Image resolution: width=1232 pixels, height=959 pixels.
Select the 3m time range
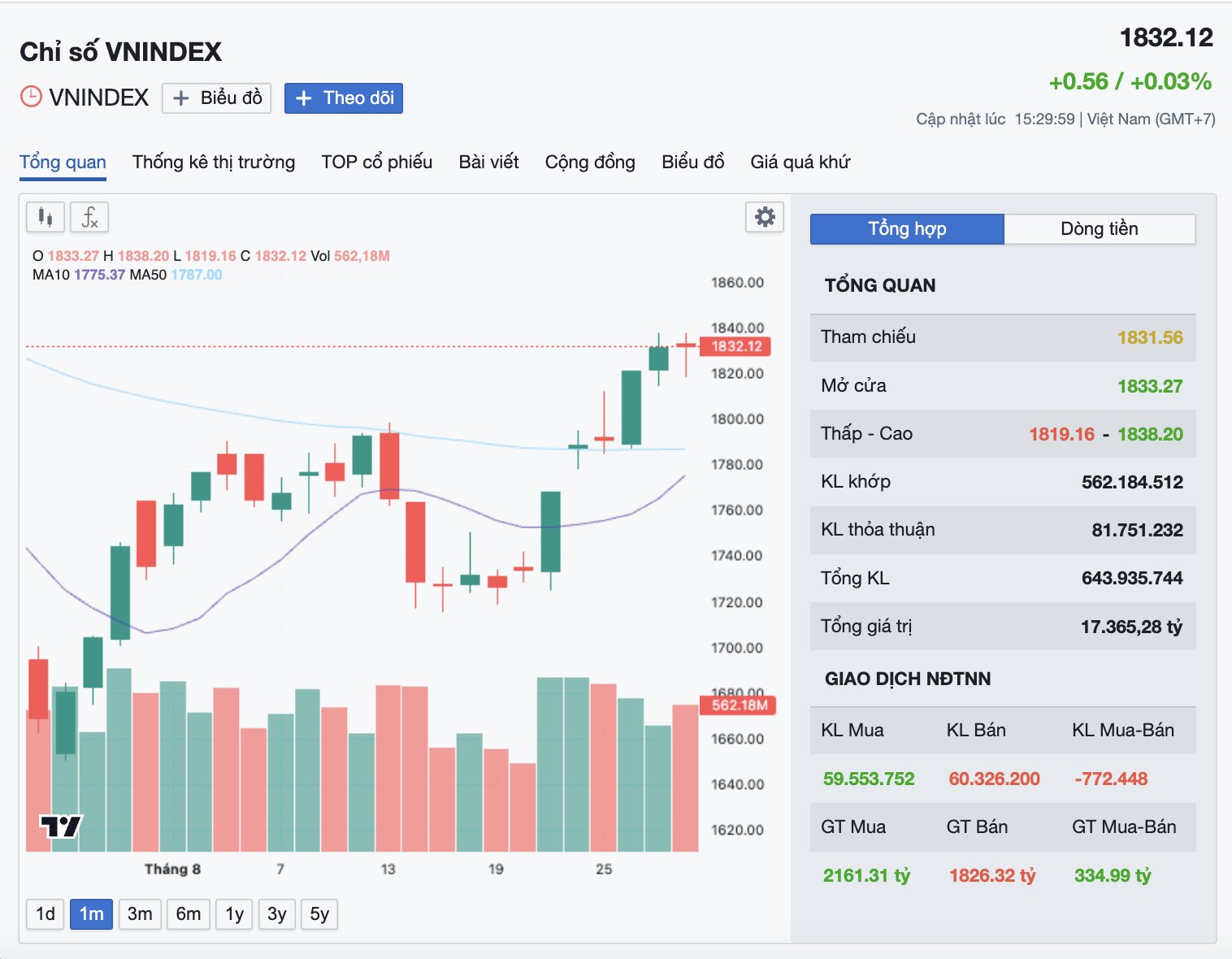point(140,914)
